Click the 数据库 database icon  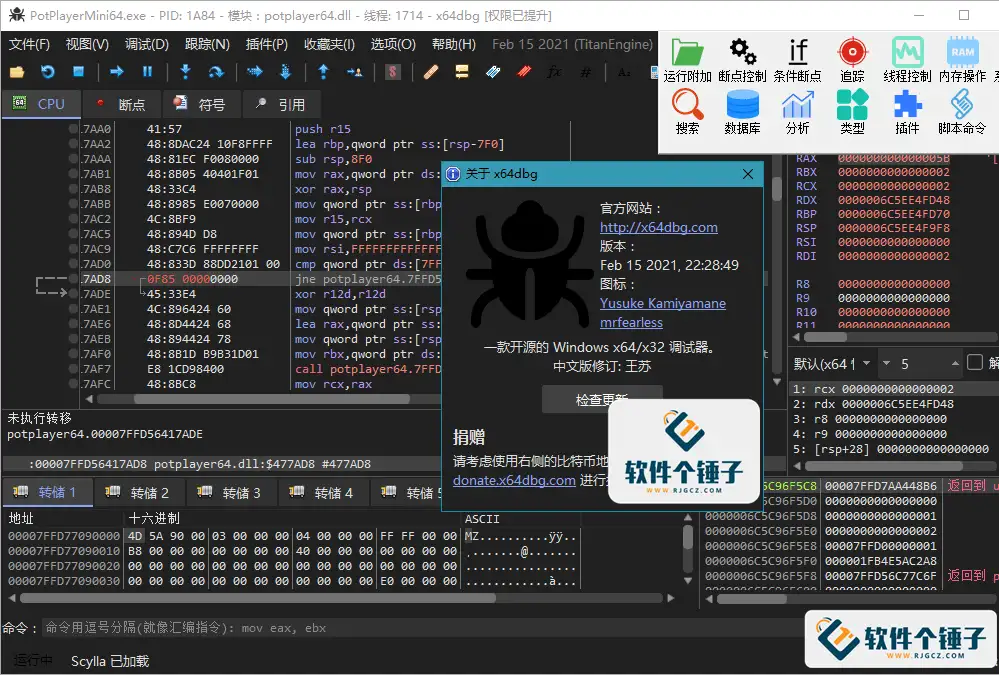[742, 105]
